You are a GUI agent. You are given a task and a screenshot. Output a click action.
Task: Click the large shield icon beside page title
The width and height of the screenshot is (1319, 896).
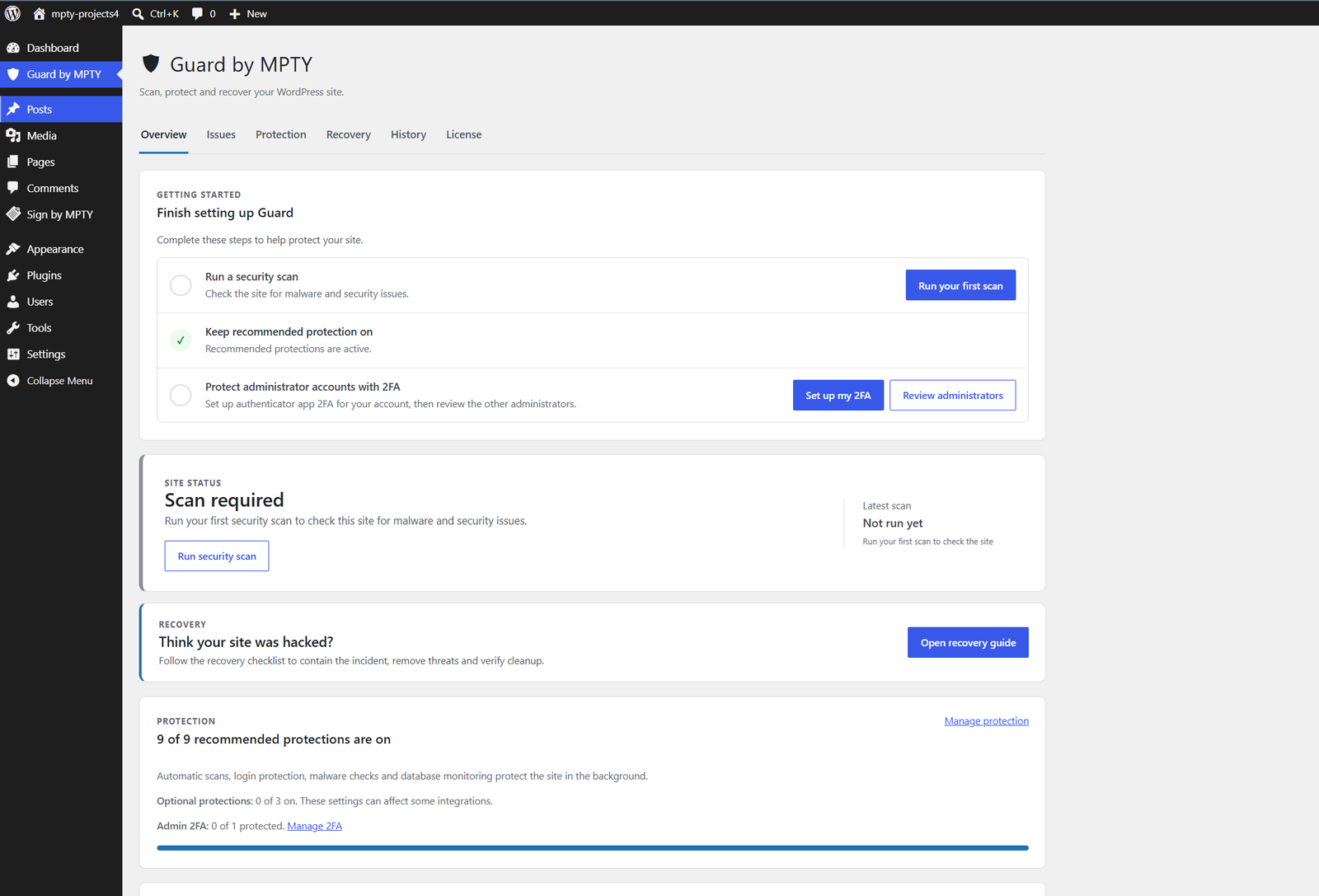(151, 63)
